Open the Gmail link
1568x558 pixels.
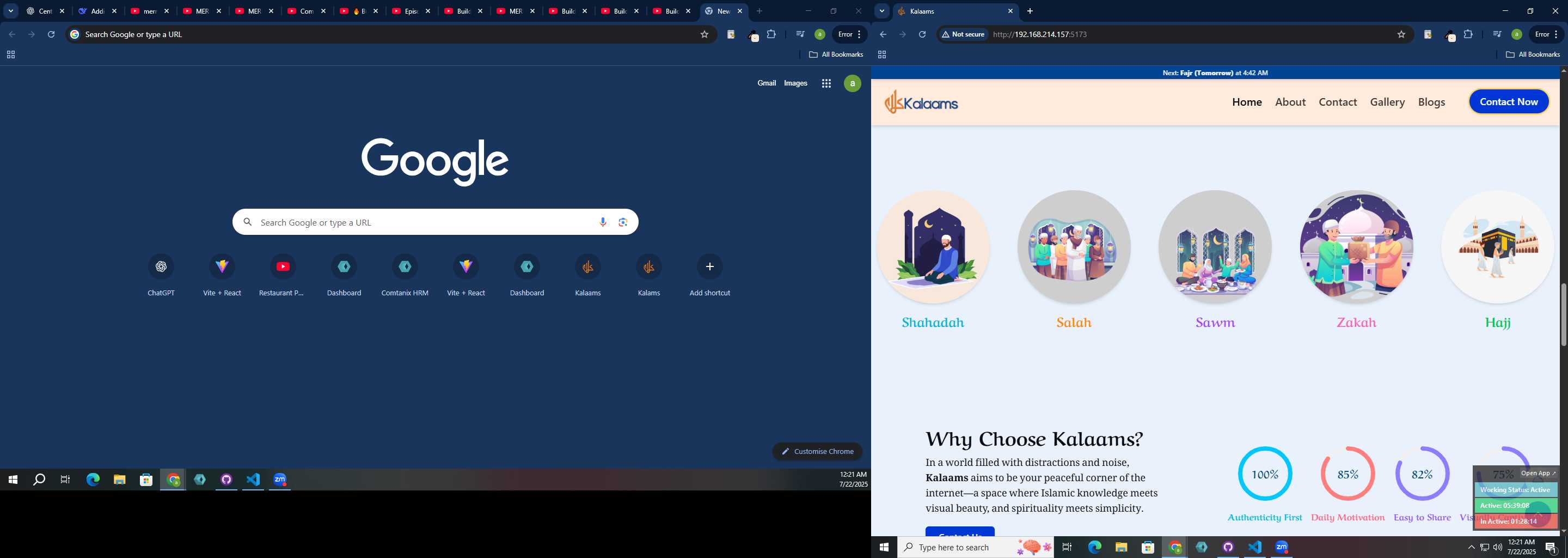767,83
